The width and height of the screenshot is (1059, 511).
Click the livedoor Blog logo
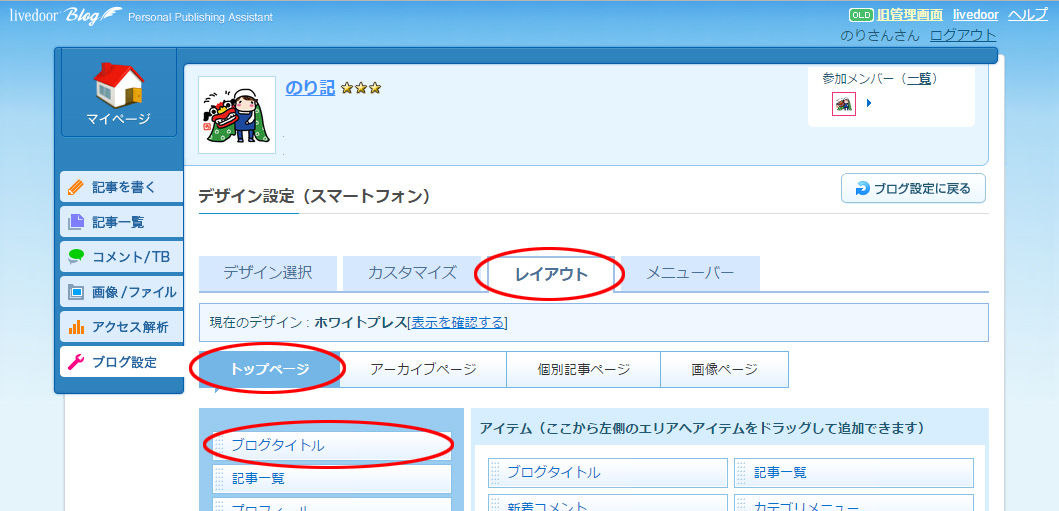pyautogui.click(x=66, y=15)
